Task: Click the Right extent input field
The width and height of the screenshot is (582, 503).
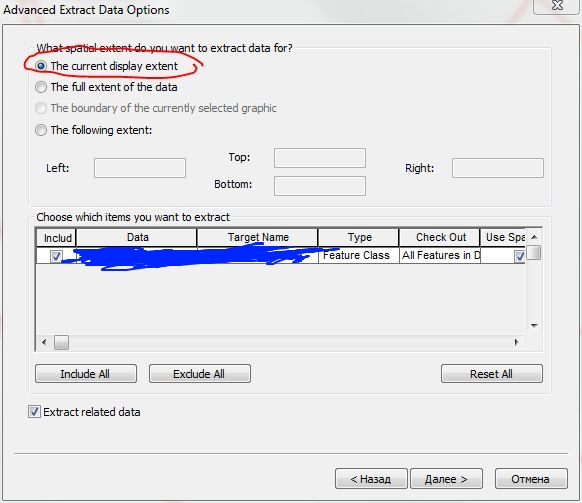Action: [498, 168]
